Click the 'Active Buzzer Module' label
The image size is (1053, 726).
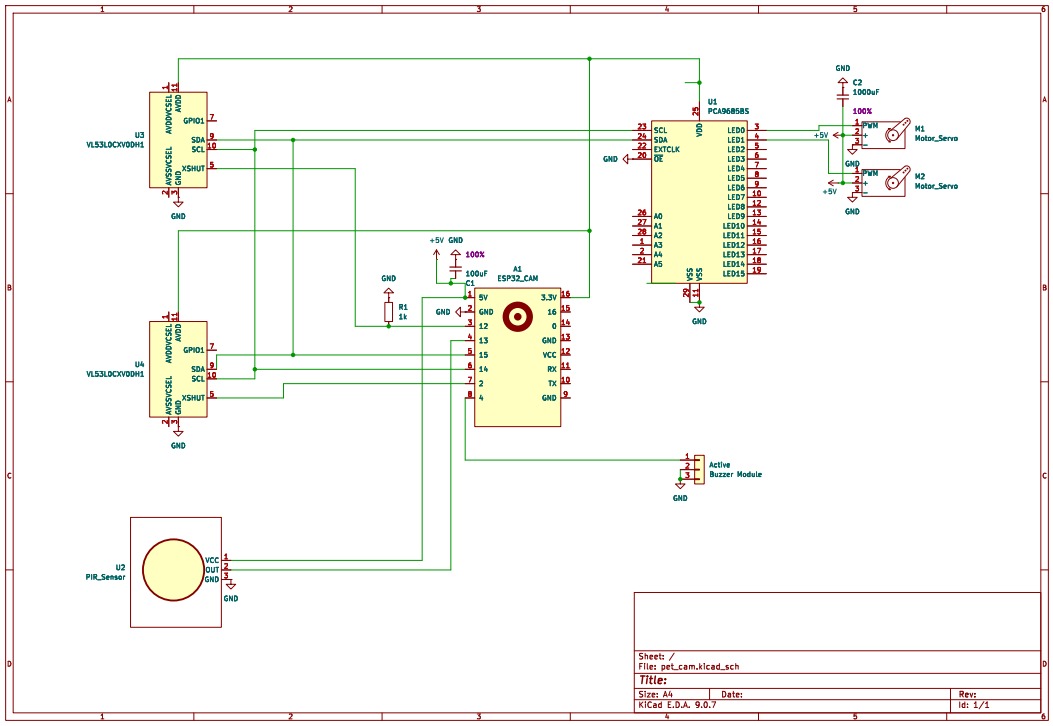point(735,469)
